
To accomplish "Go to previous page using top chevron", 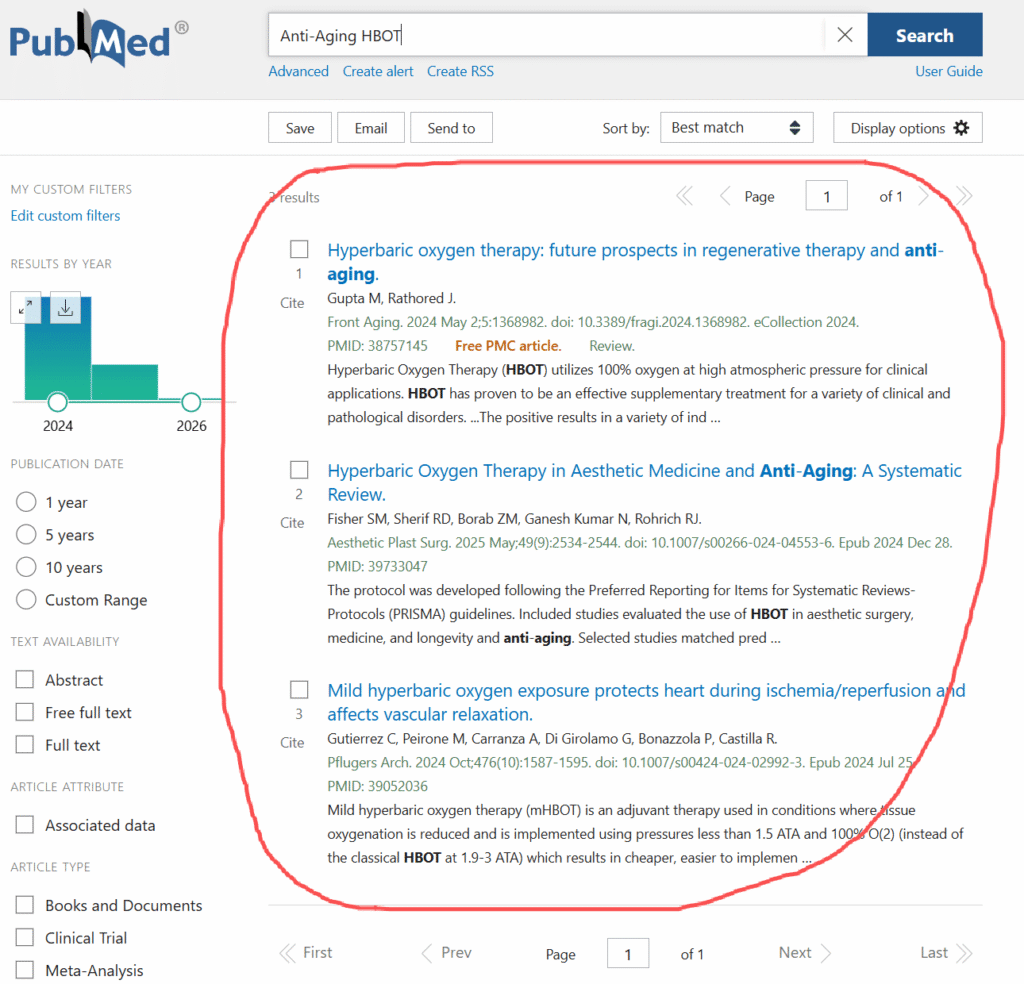I will click(724, 196).
